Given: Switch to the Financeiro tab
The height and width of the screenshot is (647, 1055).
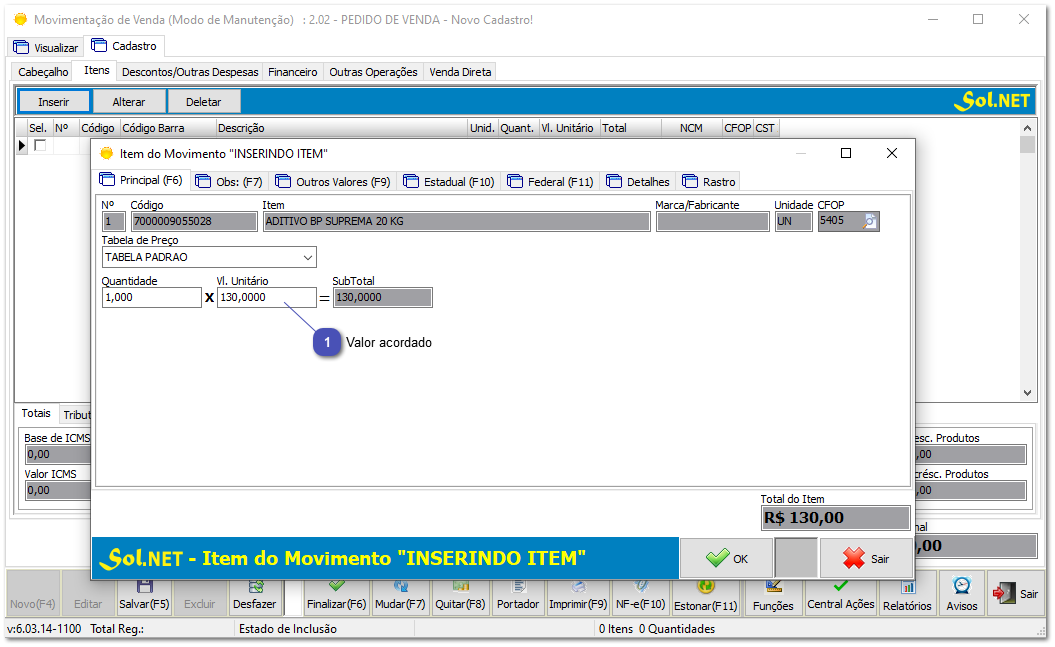Looking at the screenshot, I should [x=292, y=72].
